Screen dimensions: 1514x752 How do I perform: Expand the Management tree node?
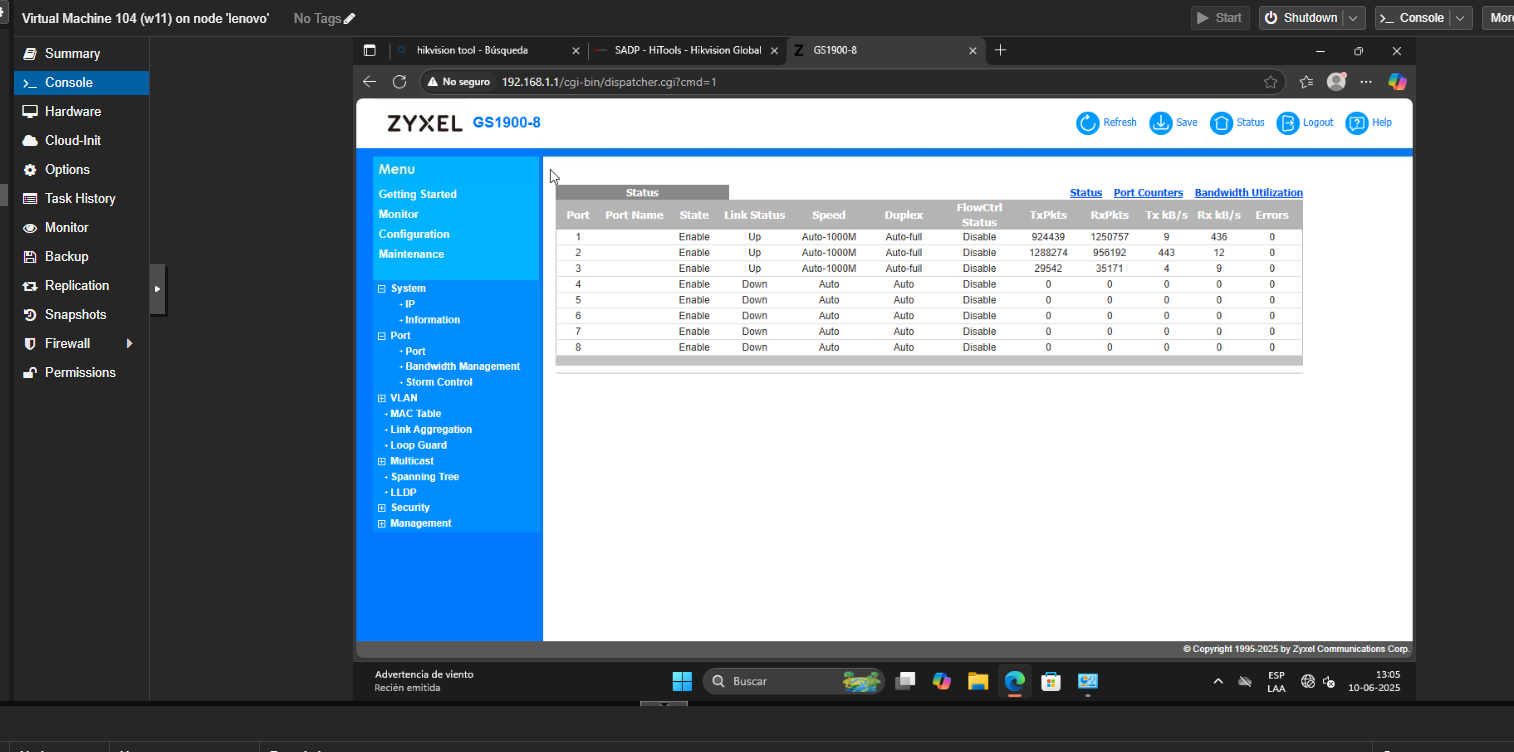381,524
